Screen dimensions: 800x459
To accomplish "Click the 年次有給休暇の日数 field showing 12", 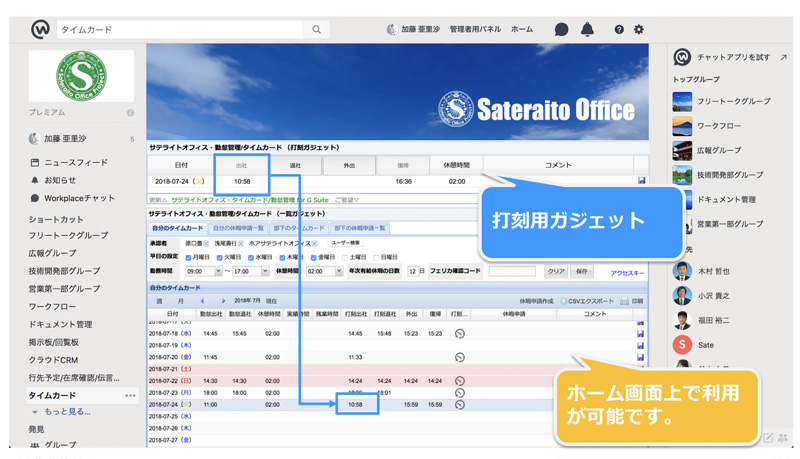I will click(413, 271).
